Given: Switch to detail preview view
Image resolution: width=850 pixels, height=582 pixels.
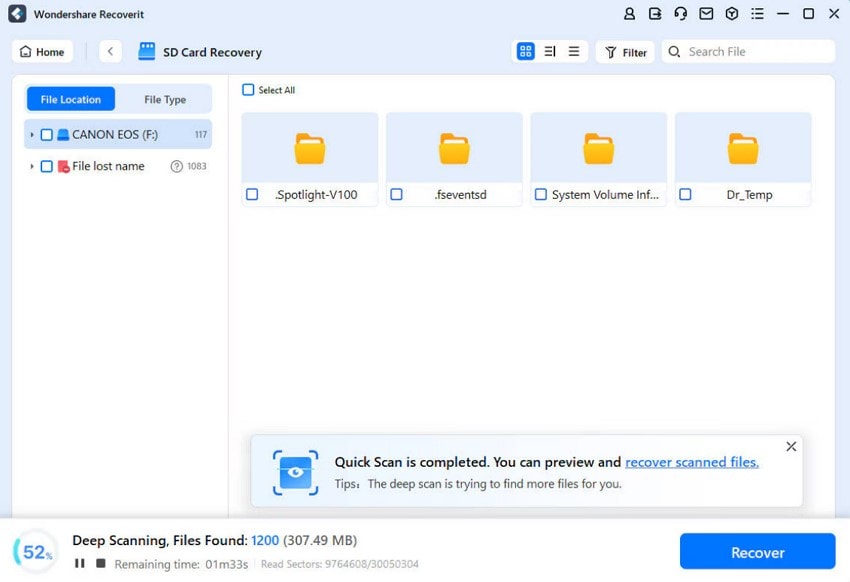Looking at the screenshot, I should 550,51.
